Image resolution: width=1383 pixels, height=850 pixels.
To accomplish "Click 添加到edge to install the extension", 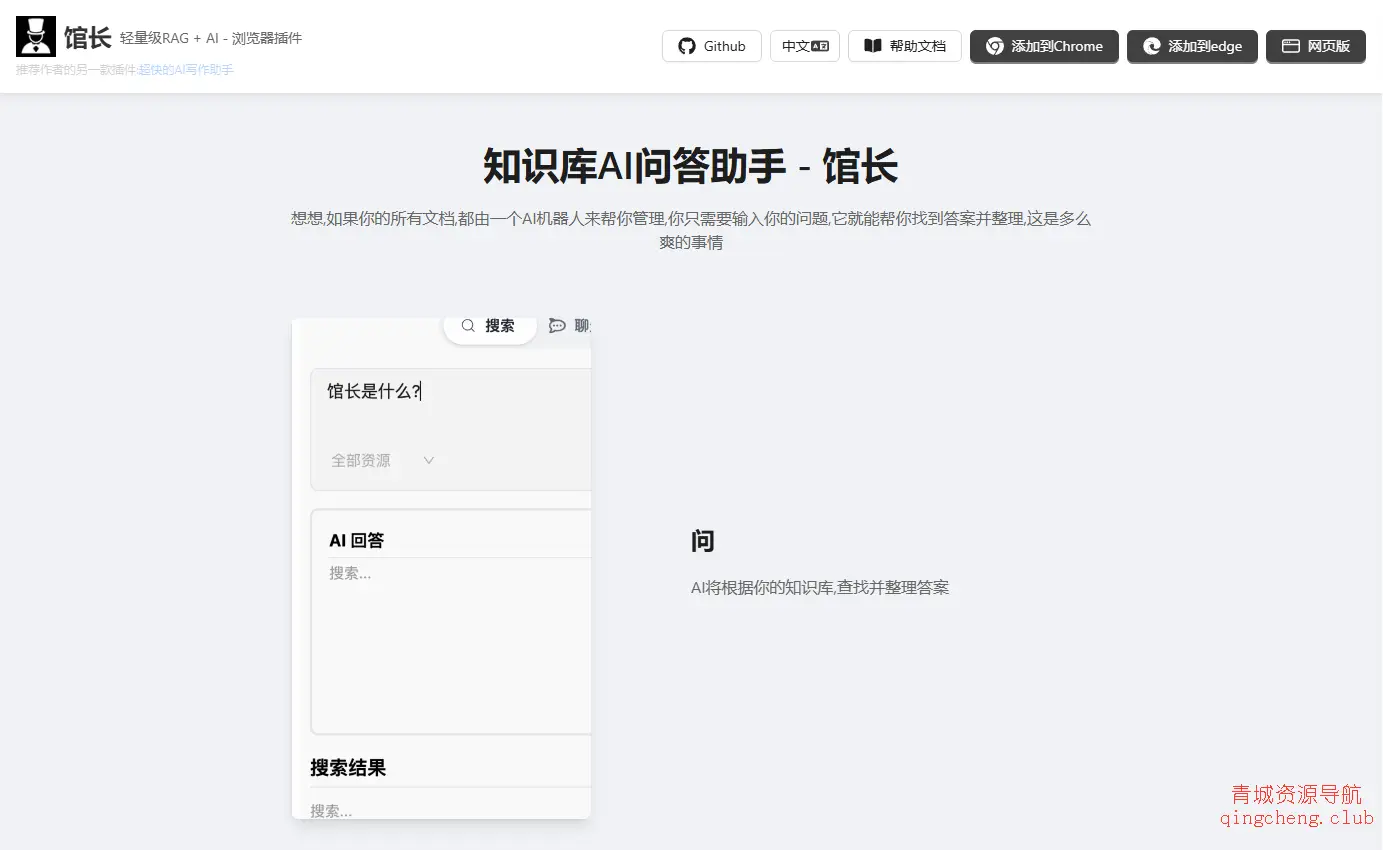I will coord(1191,46).
